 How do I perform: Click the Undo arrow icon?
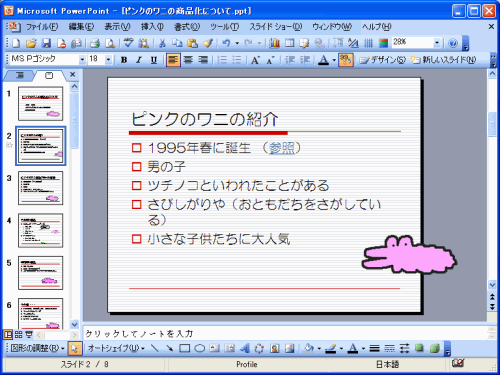tap(226, 43)
